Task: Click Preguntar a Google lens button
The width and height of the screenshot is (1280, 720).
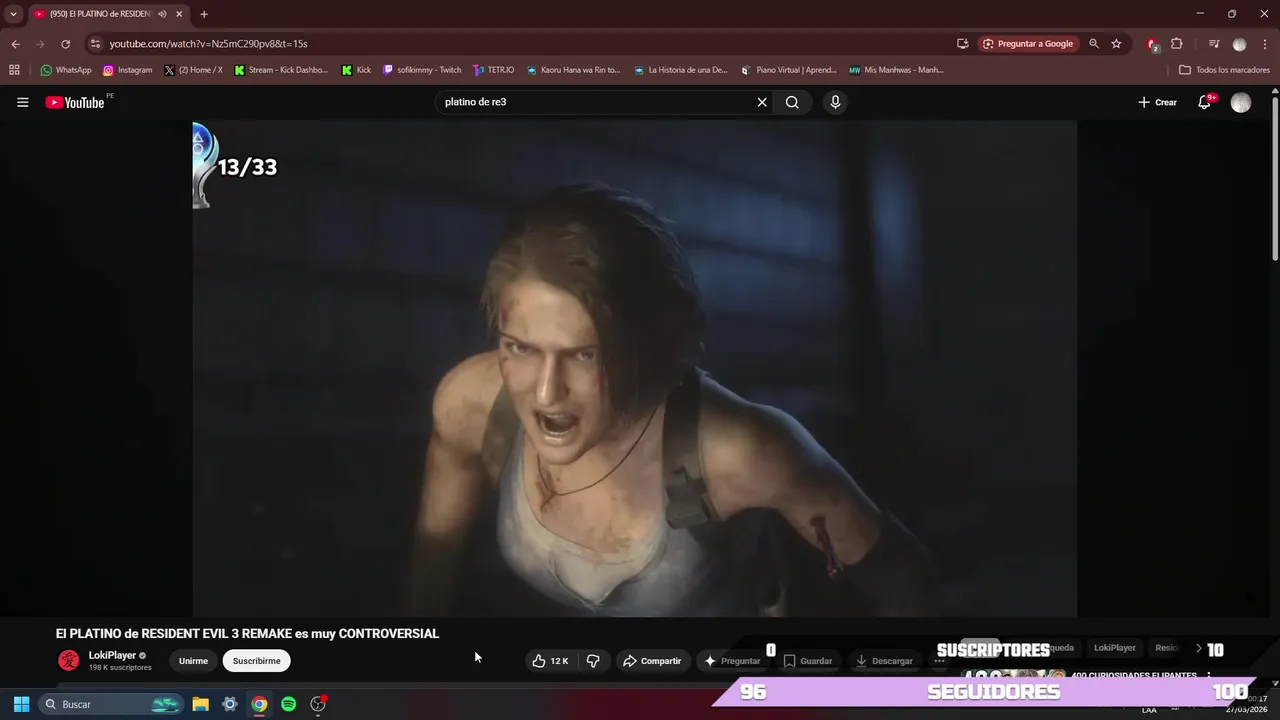Action: pos(1028,44)
